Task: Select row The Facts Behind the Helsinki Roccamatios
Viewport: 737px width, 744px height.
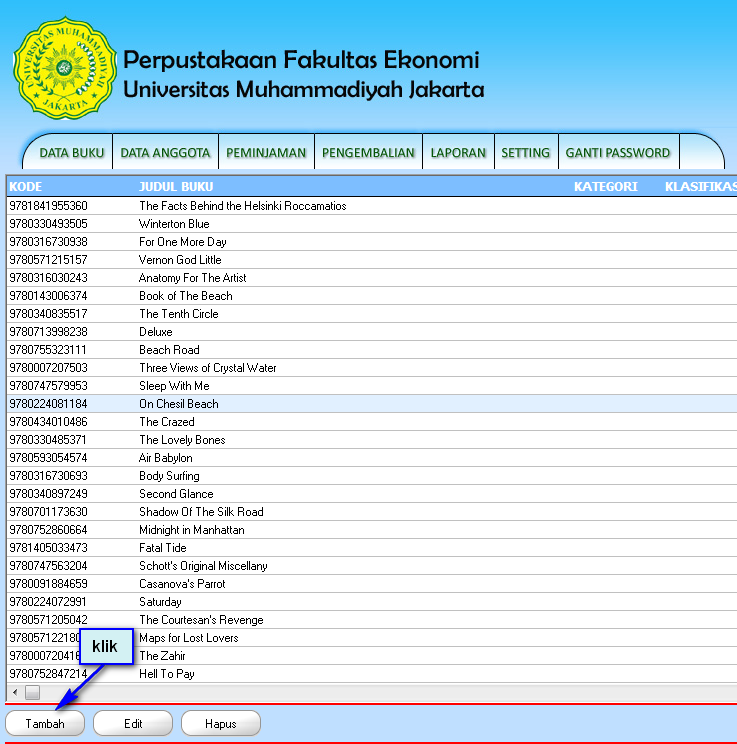Action: [372, 206]
